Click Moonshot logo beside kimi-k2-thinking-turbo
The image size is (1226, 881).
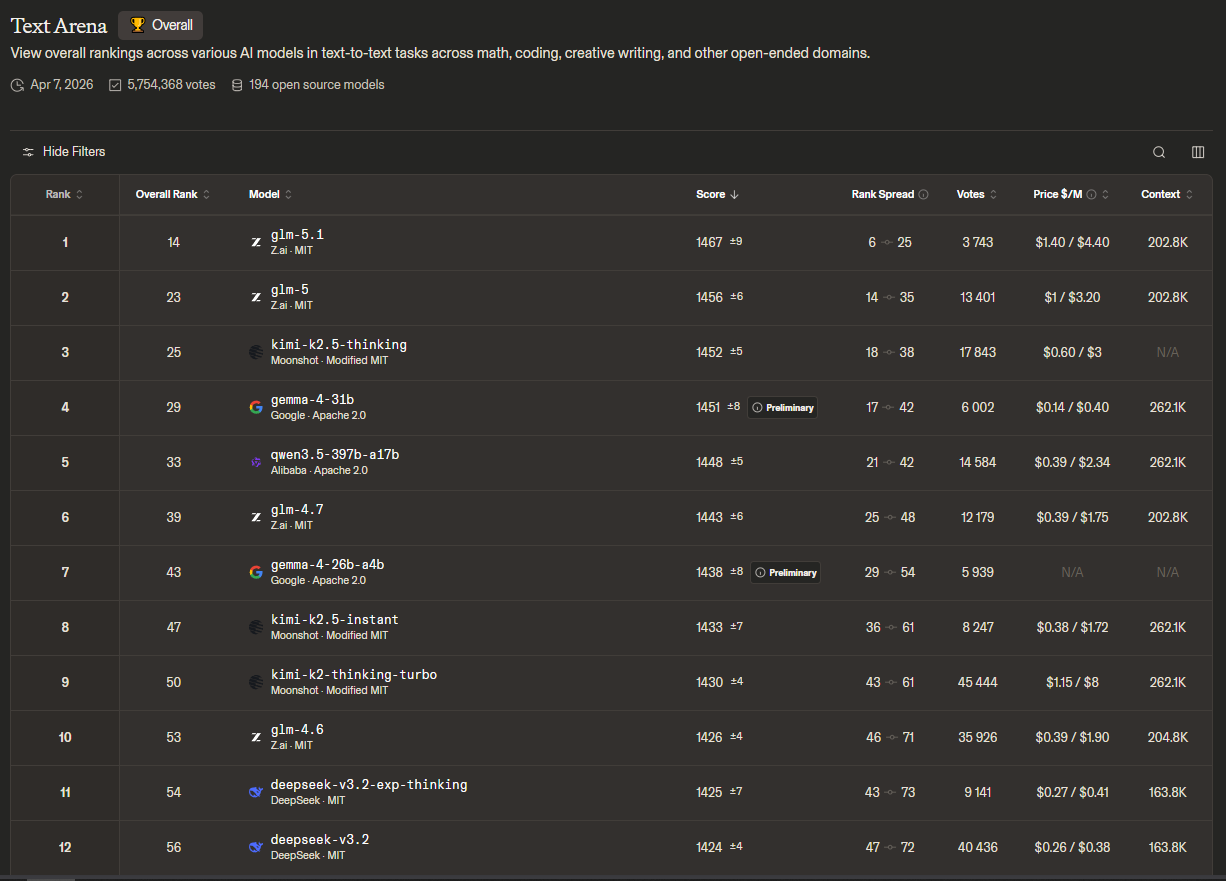(256, 682)
